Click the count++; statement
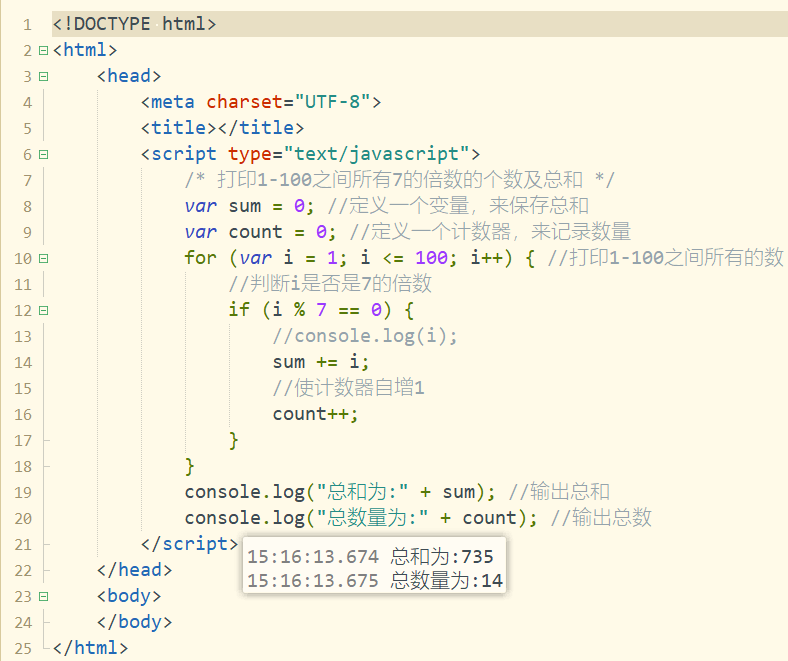Image resolution: width=788 pixels, height=661 pixels. pyautogui.click(x=315, y=414)
